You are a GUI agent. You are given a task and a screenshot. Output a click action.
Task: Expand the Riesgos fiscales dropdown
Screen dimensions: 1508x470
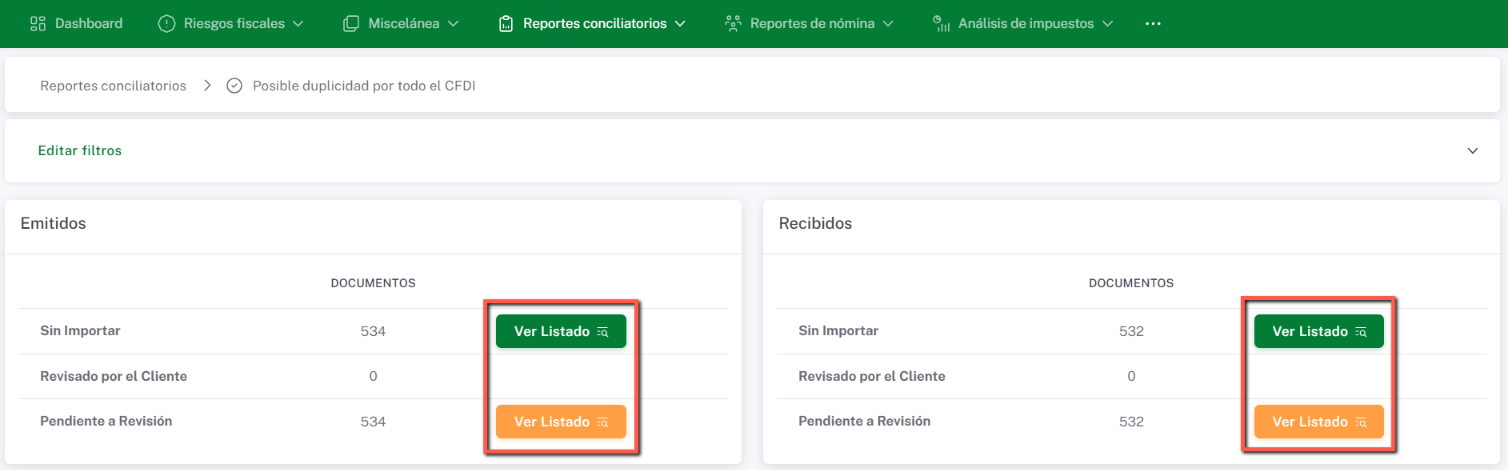(298, 23)
